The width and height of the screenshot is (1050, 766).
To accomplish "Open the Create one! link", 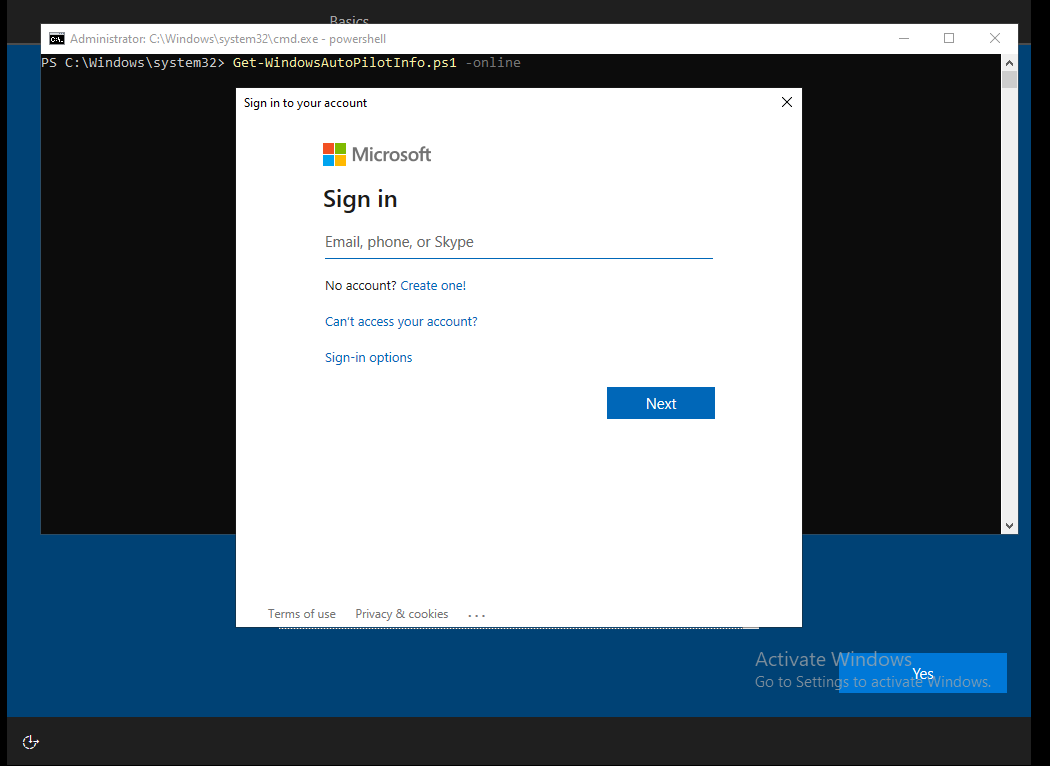I will pos(433,285).
